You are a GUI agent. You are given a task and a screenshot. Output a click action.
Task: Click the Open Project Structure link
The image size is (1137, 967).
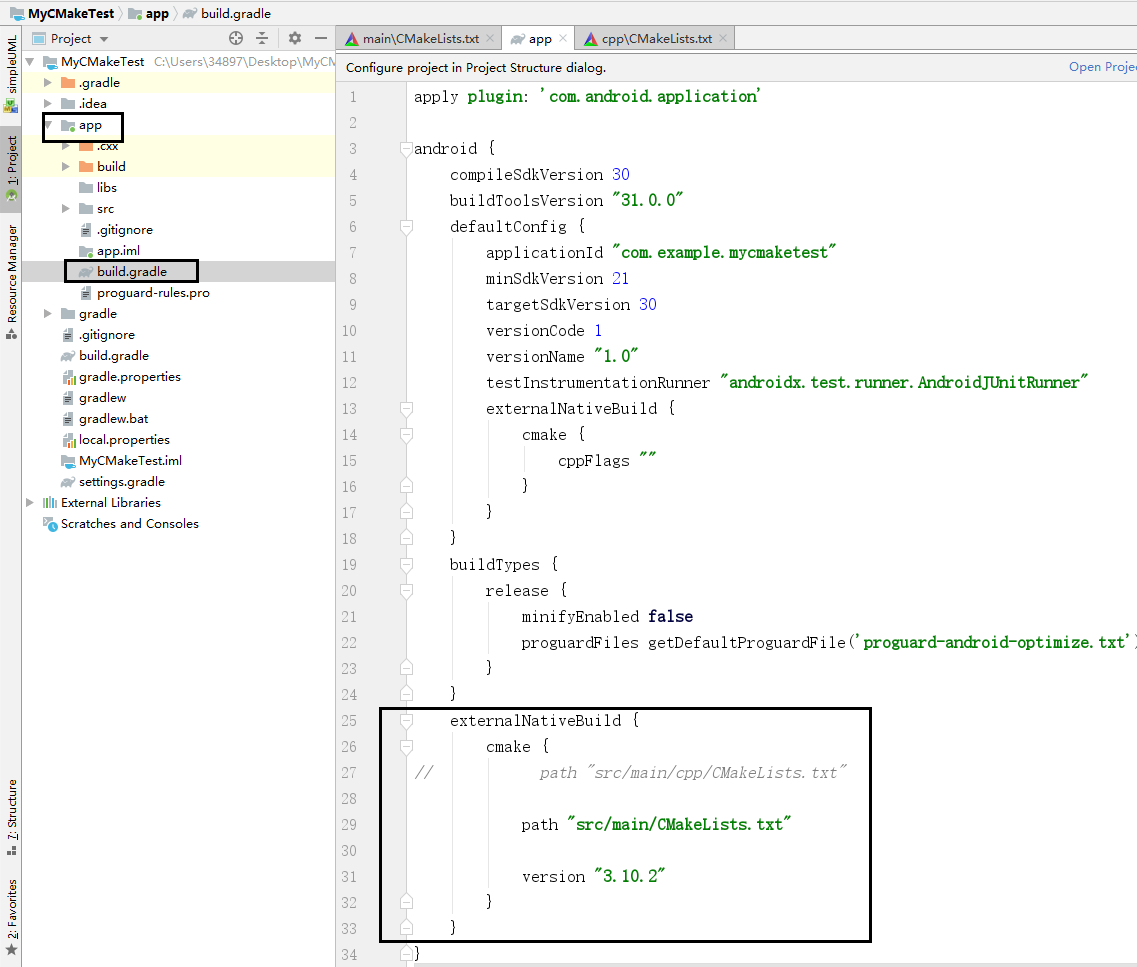(x=1102, y=67)
